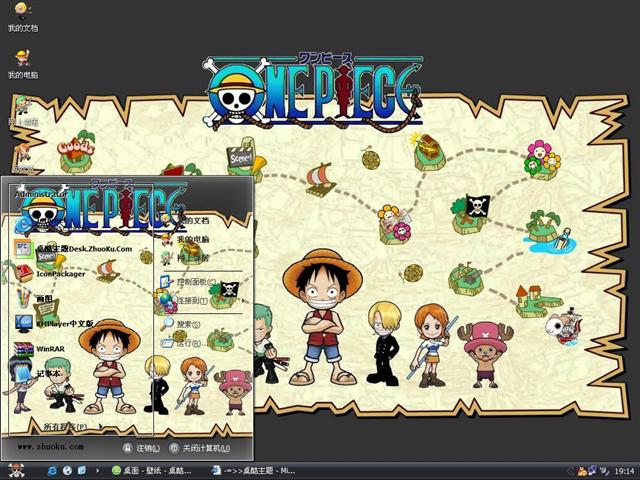Open the Zoro-themed network desktop icon
The width and height of the screenshot is (640, 480).
pyautogui.click(x=24, y=111)
